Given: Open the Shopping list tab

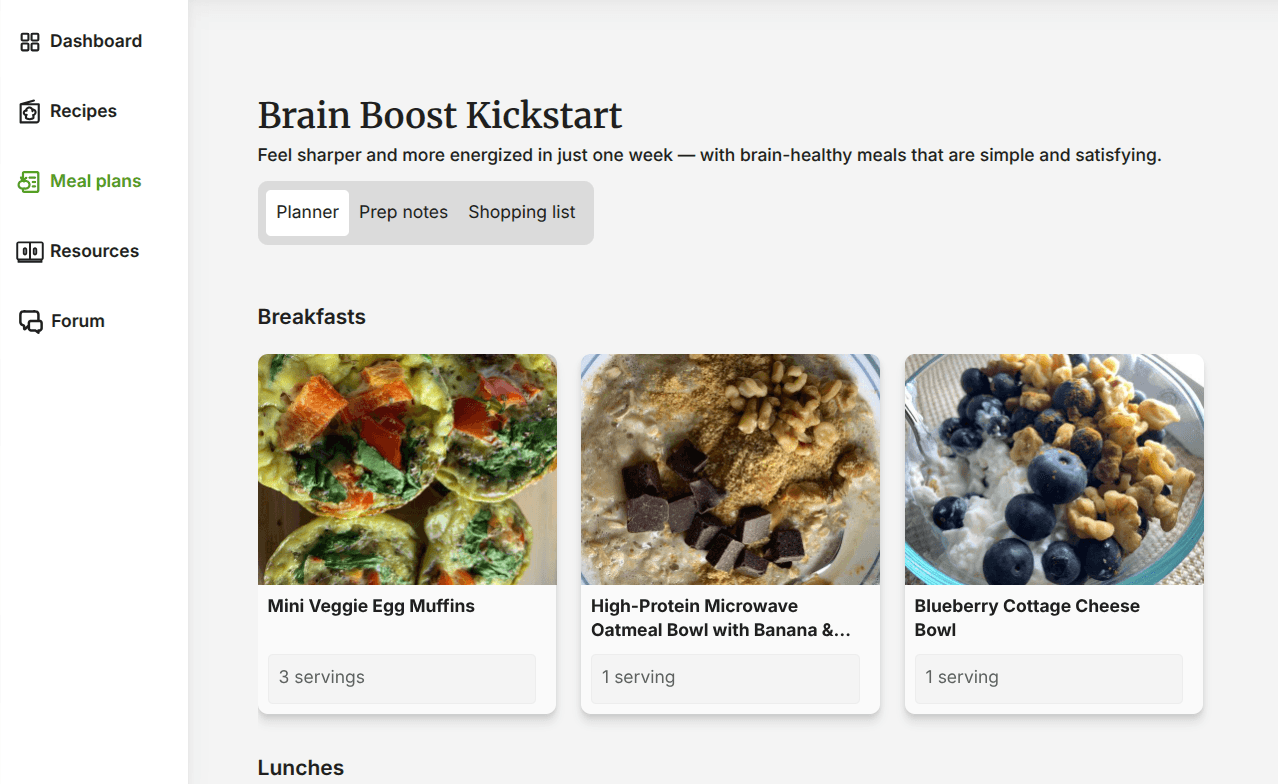Looking at the screenshot, I should (x=521, y=212).
